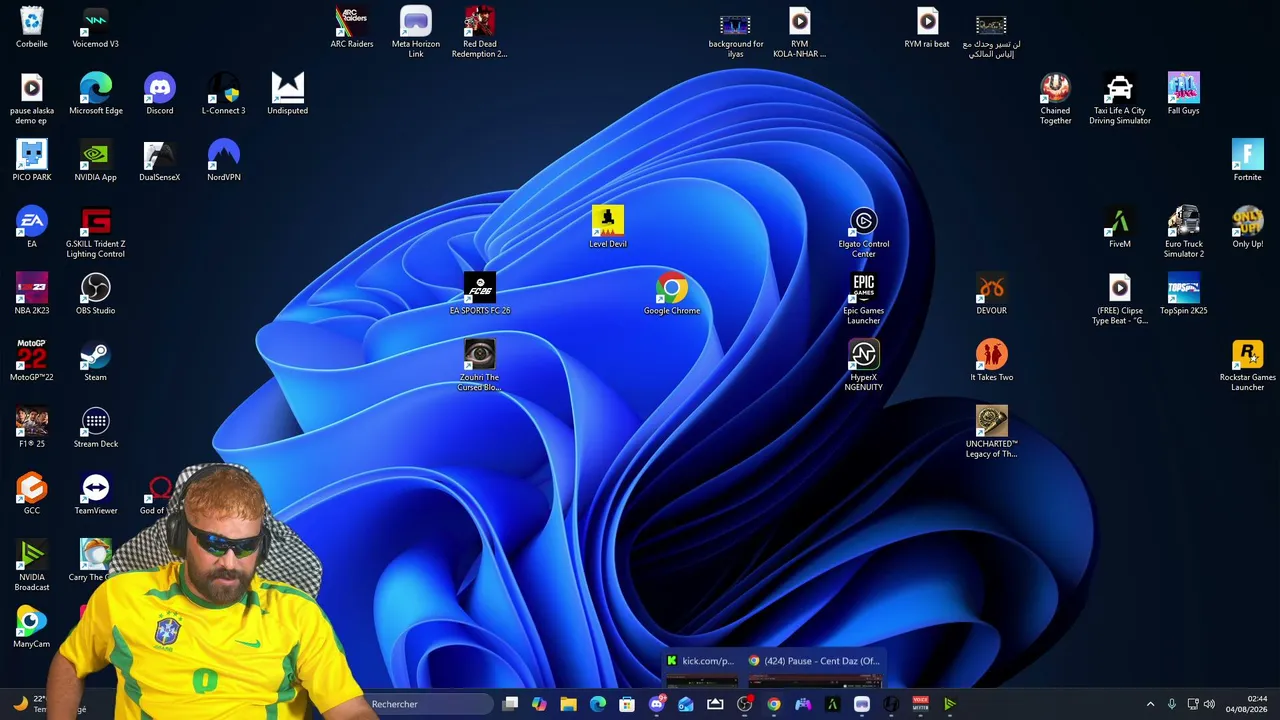
Task: Select the Fall Guys desktop icon
Action: click(1184, 94)
